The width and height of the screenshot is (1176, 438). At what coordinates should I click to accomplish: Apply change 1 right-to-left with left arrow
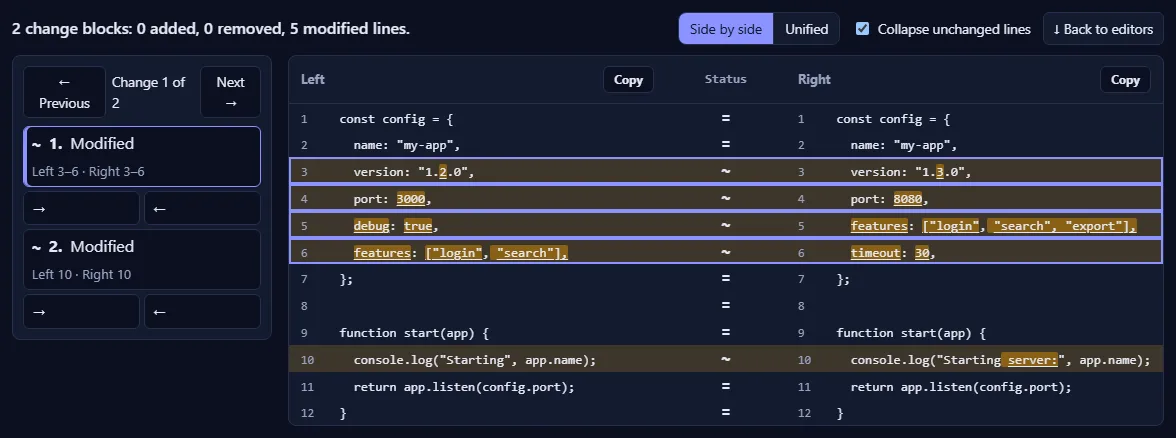click(202, 208)
